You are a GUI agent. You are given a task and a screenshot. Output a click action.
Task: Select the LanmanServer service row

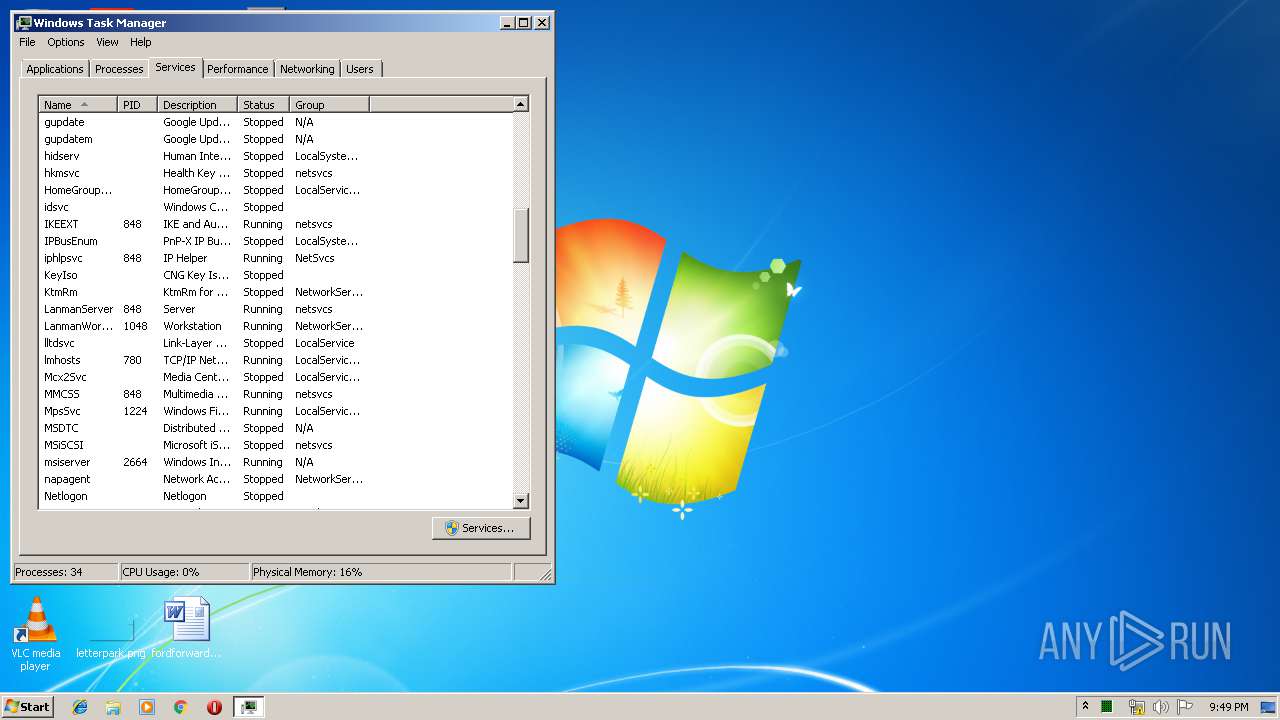(x=275, y=309)
